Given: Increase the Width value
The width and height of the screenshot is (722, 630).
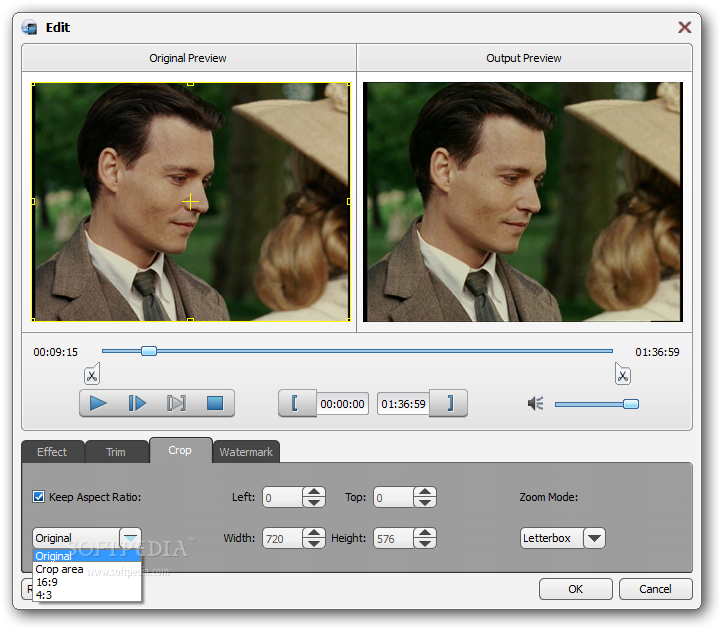Looking at the screenshot, I should click(x=314, y=533).
